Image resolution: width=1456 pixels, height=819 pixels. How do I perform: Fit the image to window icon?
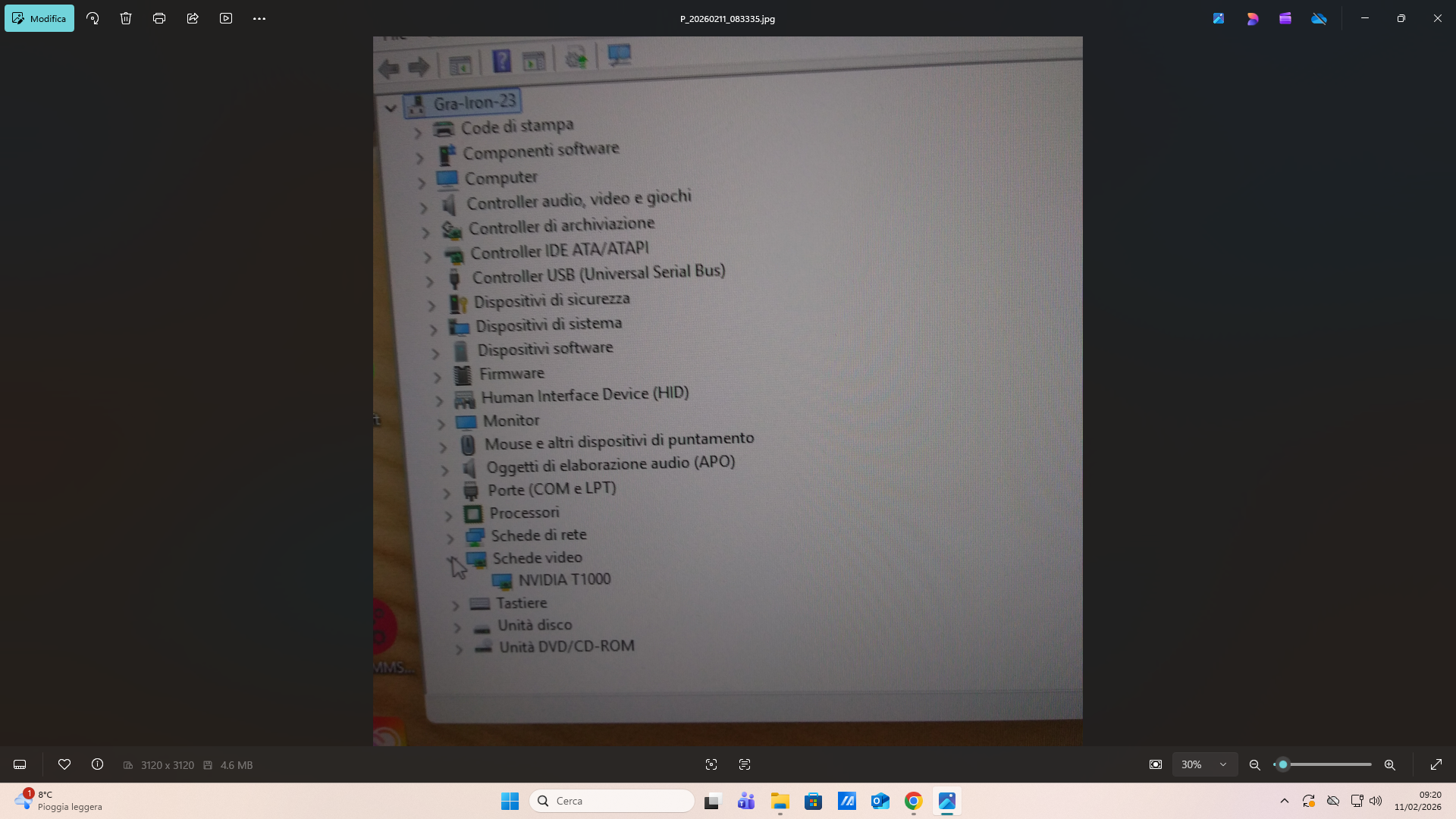[1156, 764]
